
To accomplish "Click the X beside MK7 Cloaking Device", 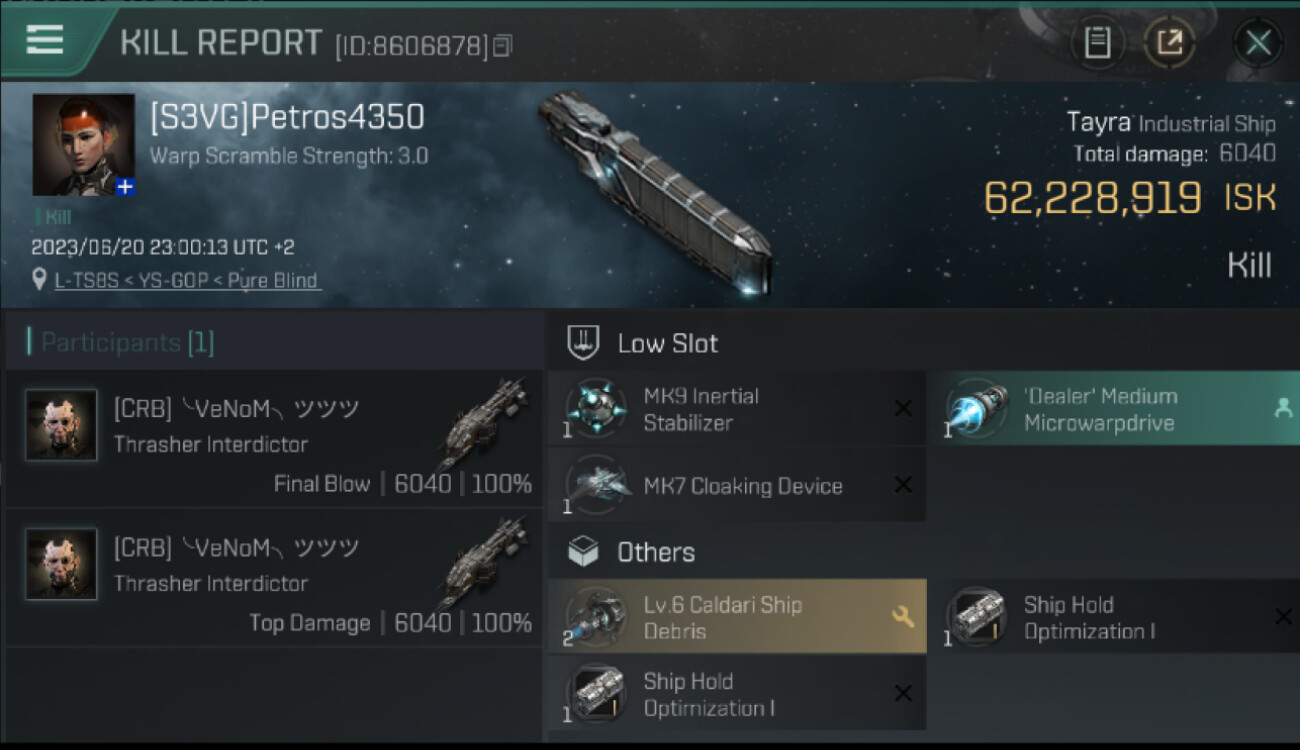I will (x=902, y=485).
